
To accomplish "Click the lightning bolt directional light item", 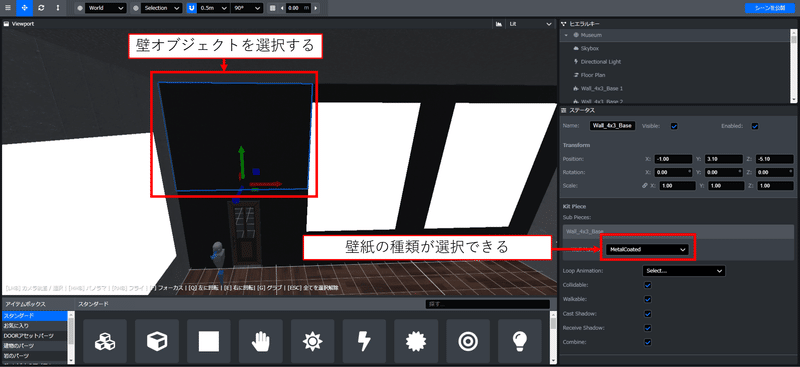I will pos(364,341).
